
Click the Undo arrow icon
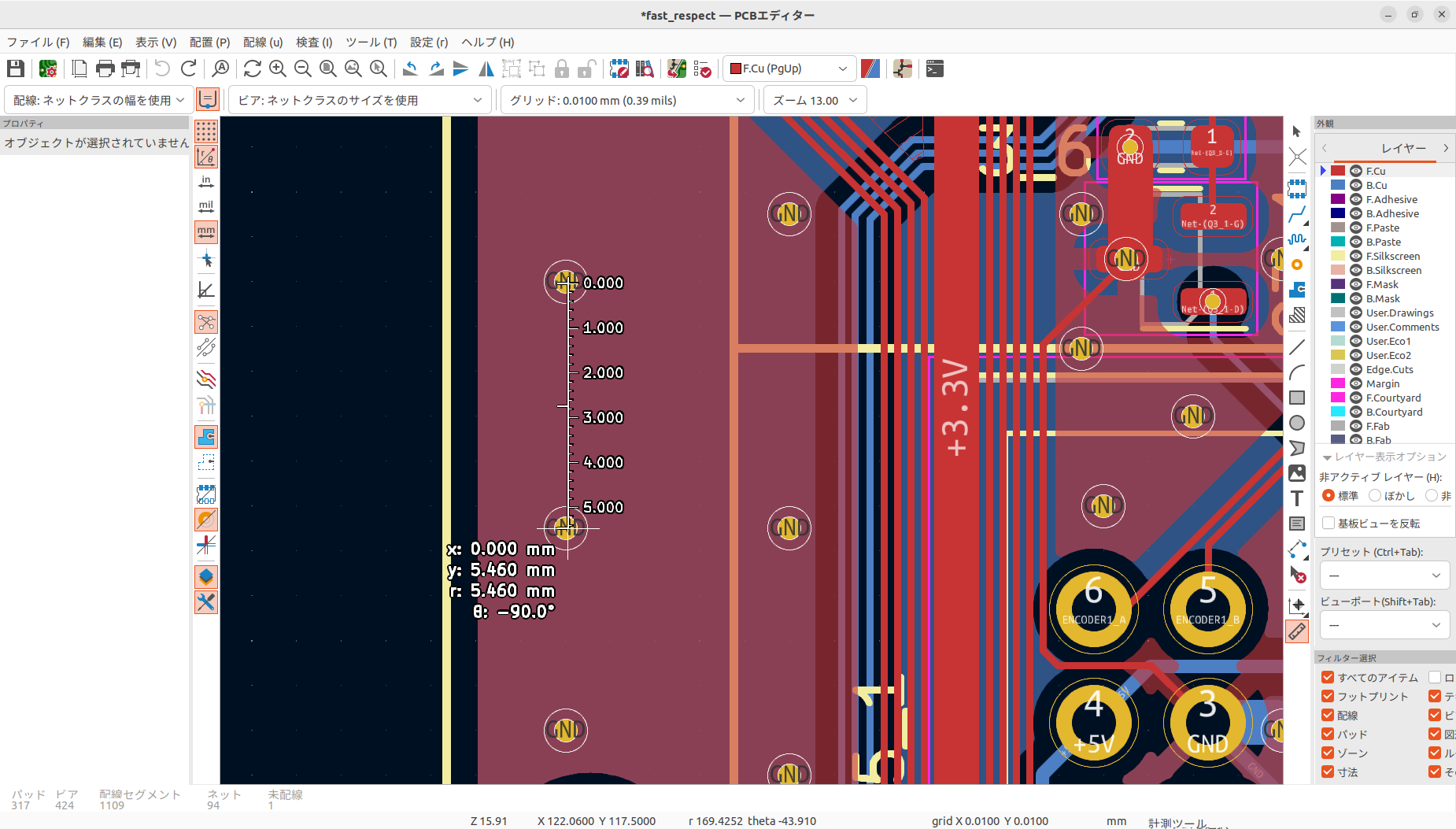(162, 69)
